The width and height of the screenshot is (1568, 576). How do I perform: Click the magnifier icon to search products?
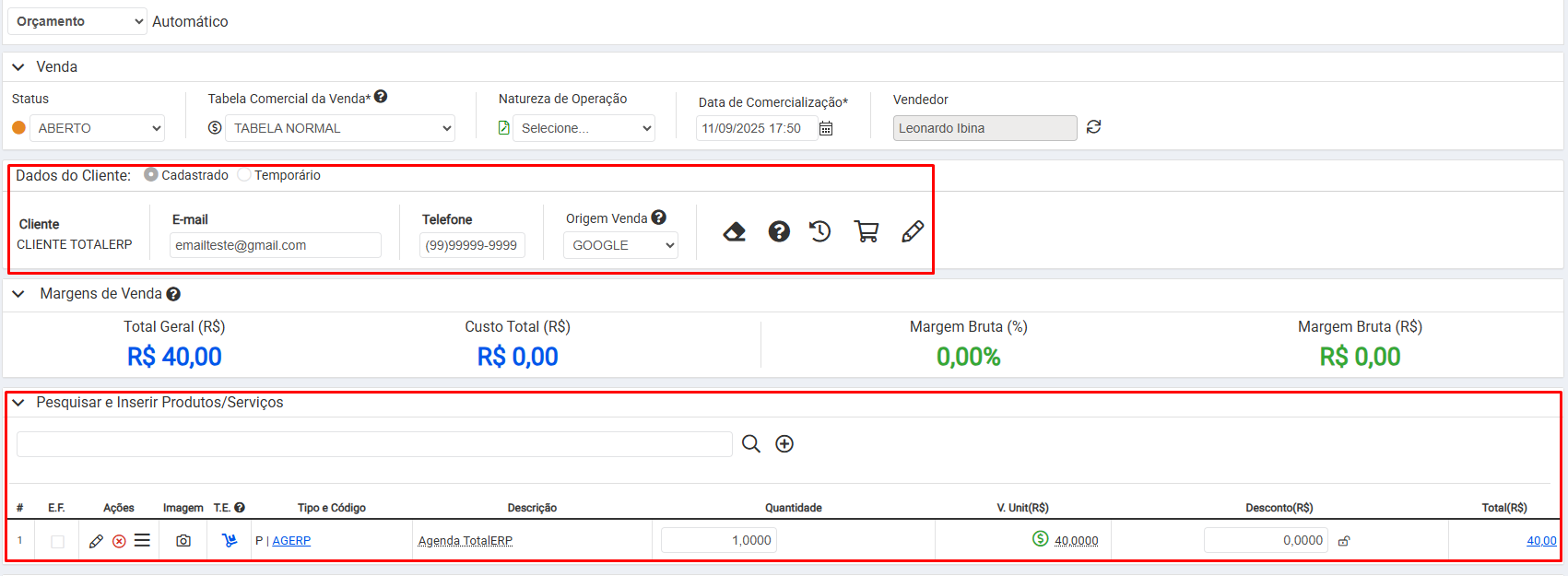tap(751, 444)
